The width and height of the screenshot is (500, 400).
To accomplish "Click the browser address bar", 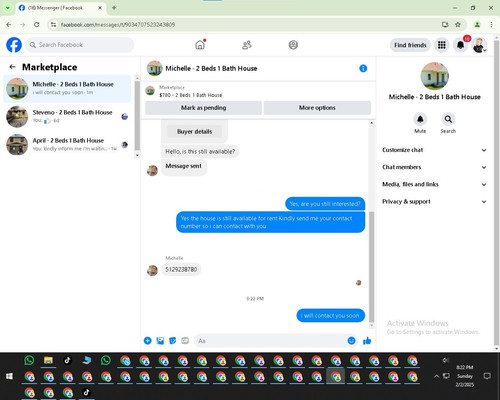I will coord(247,24).
